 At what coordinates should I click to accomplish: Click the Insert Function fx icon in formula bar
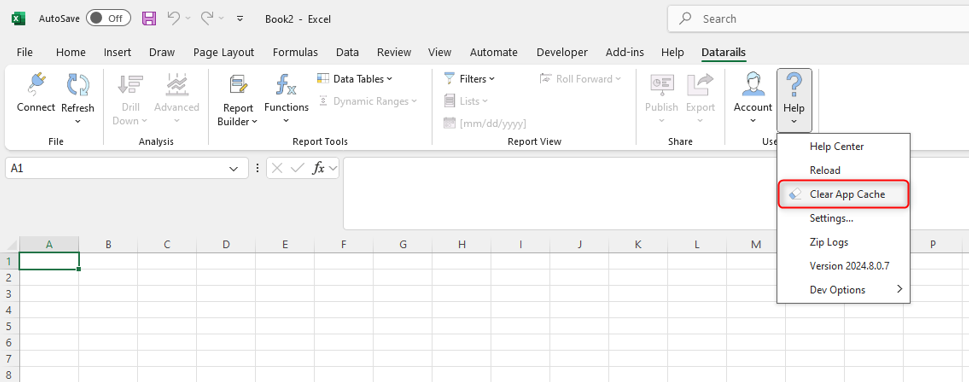pos(319,168)
